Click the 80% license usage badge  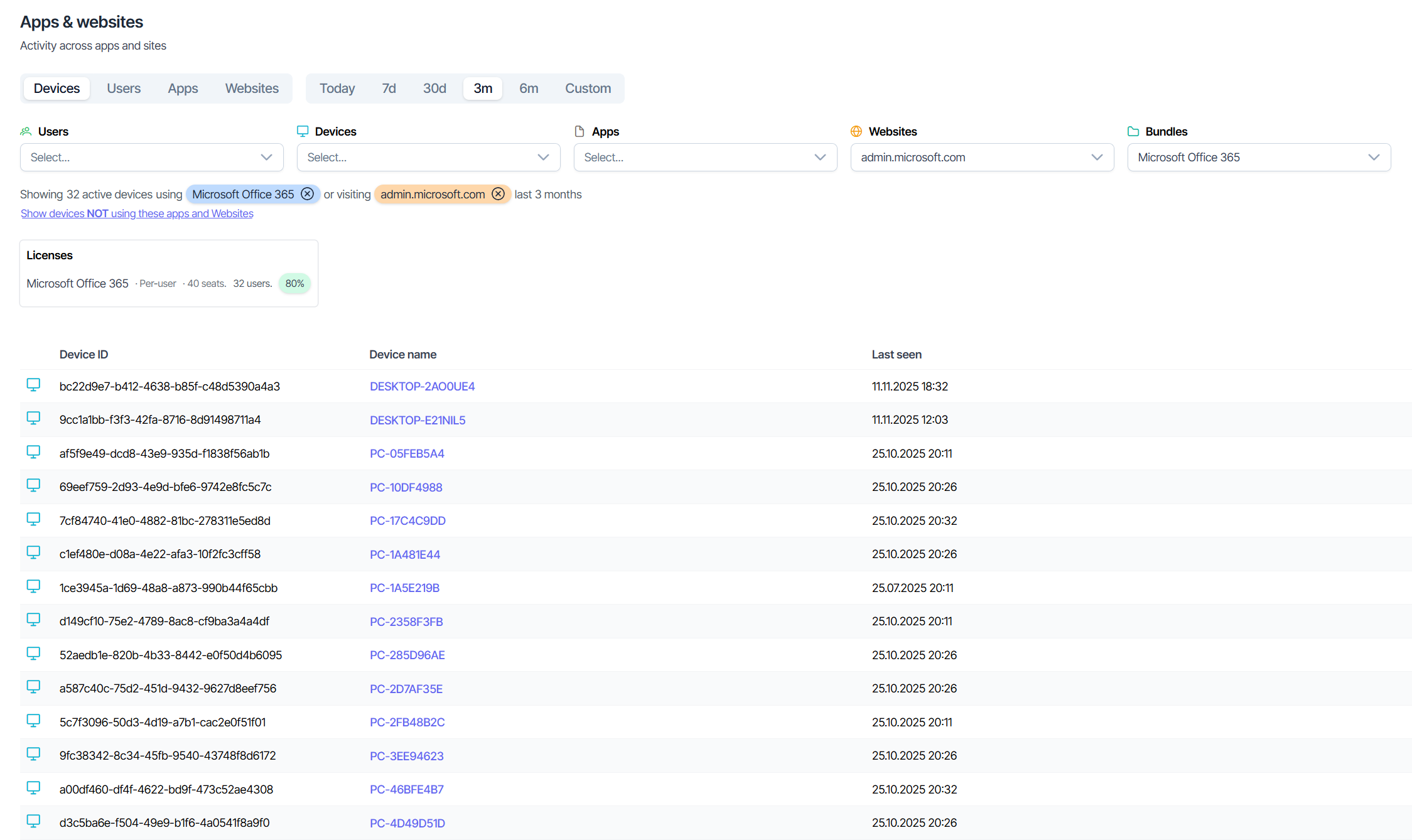(x=294, y=284)
